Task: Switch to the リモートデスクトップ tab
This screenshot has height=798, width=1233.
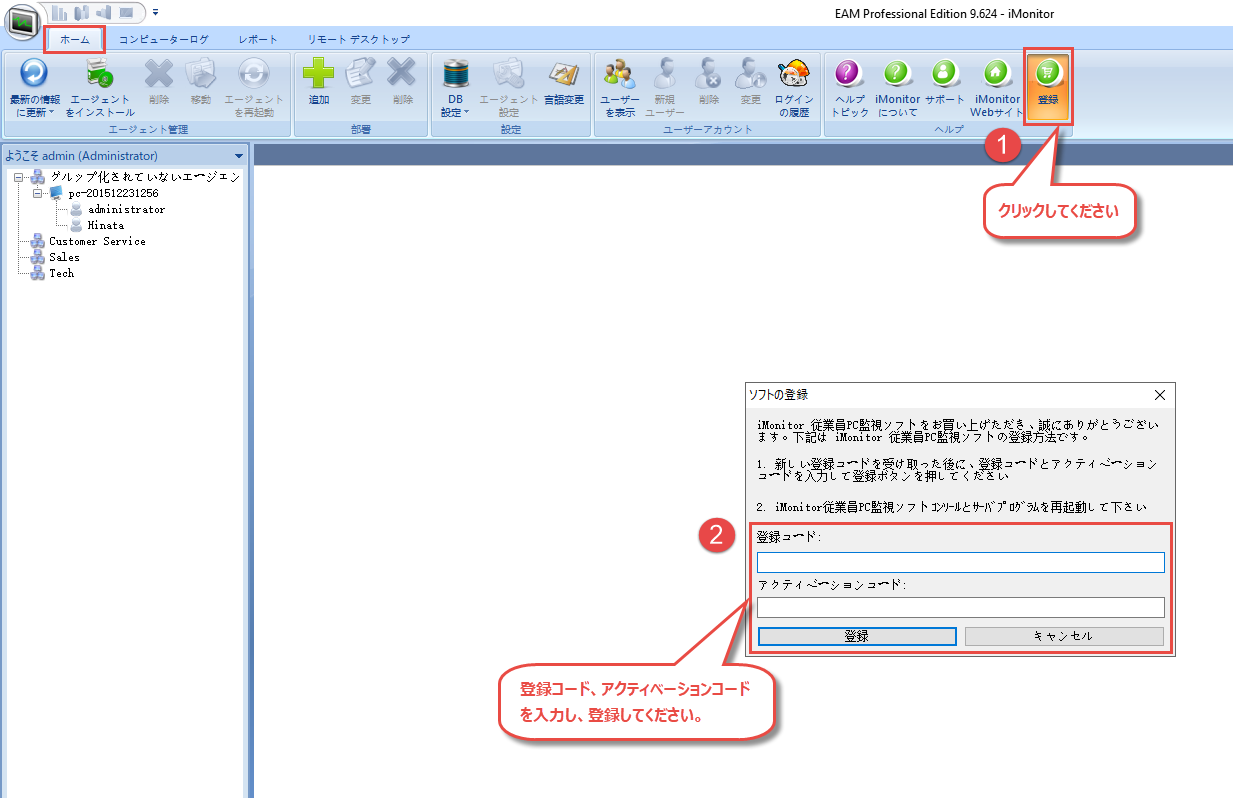Action: tap(358, 39)
